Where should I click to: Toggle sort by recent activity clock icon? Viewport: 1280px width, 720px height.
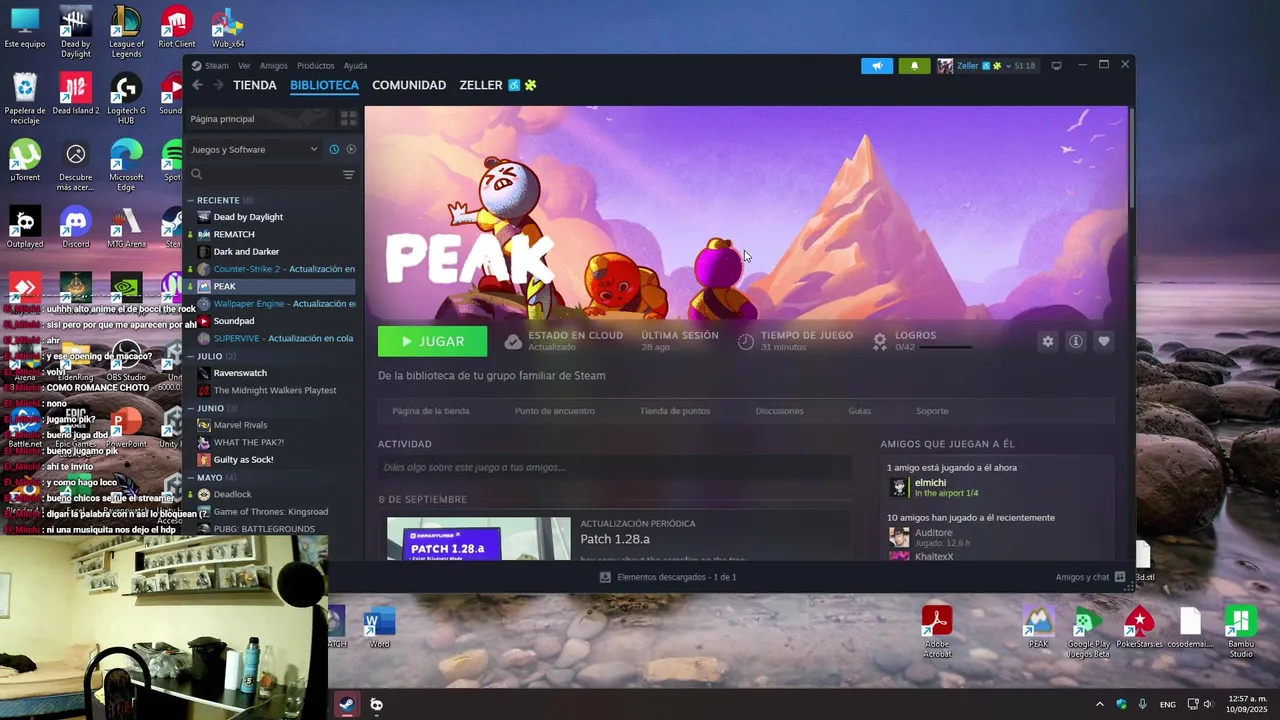click(334, 149)
